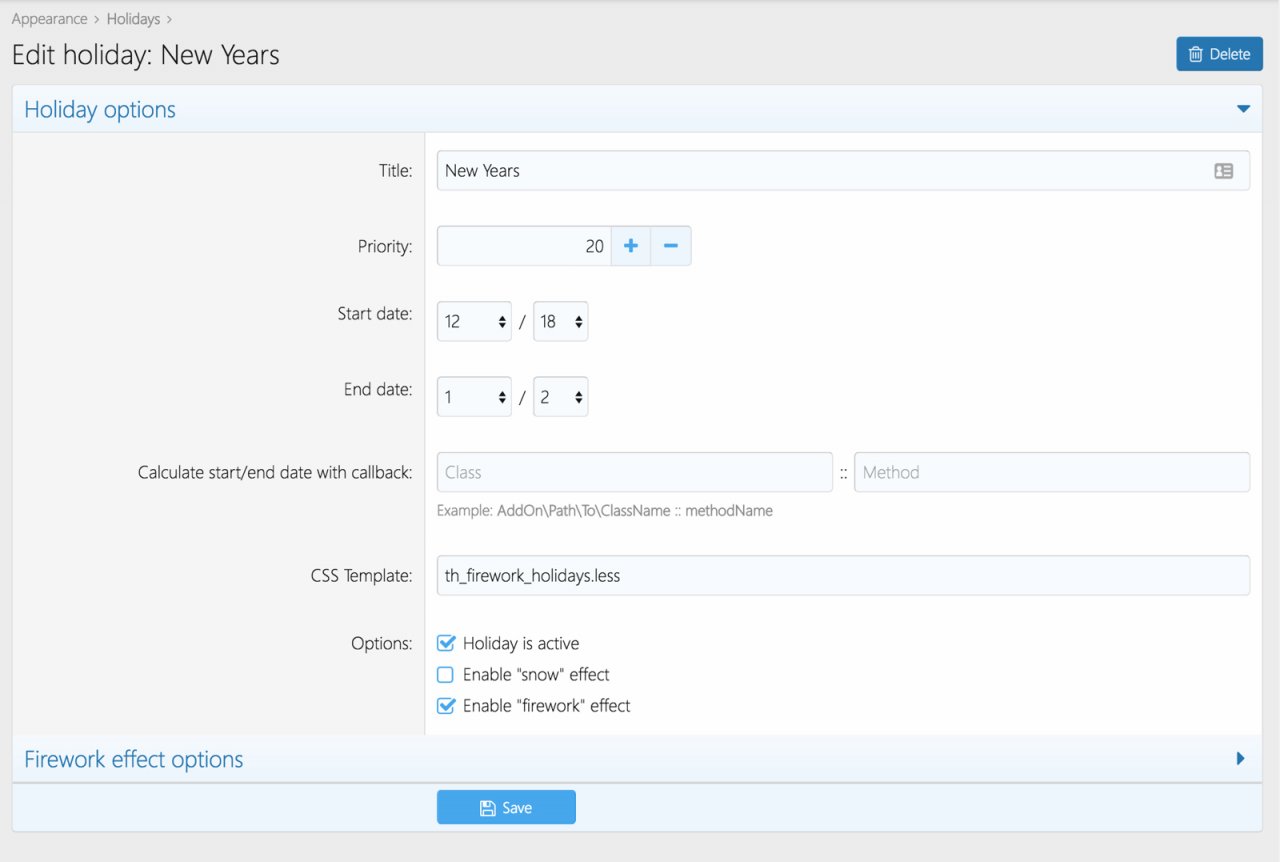Screen dimensions: 1280x862
Task: Click the callback Class input field
Action: pos(634,472)
